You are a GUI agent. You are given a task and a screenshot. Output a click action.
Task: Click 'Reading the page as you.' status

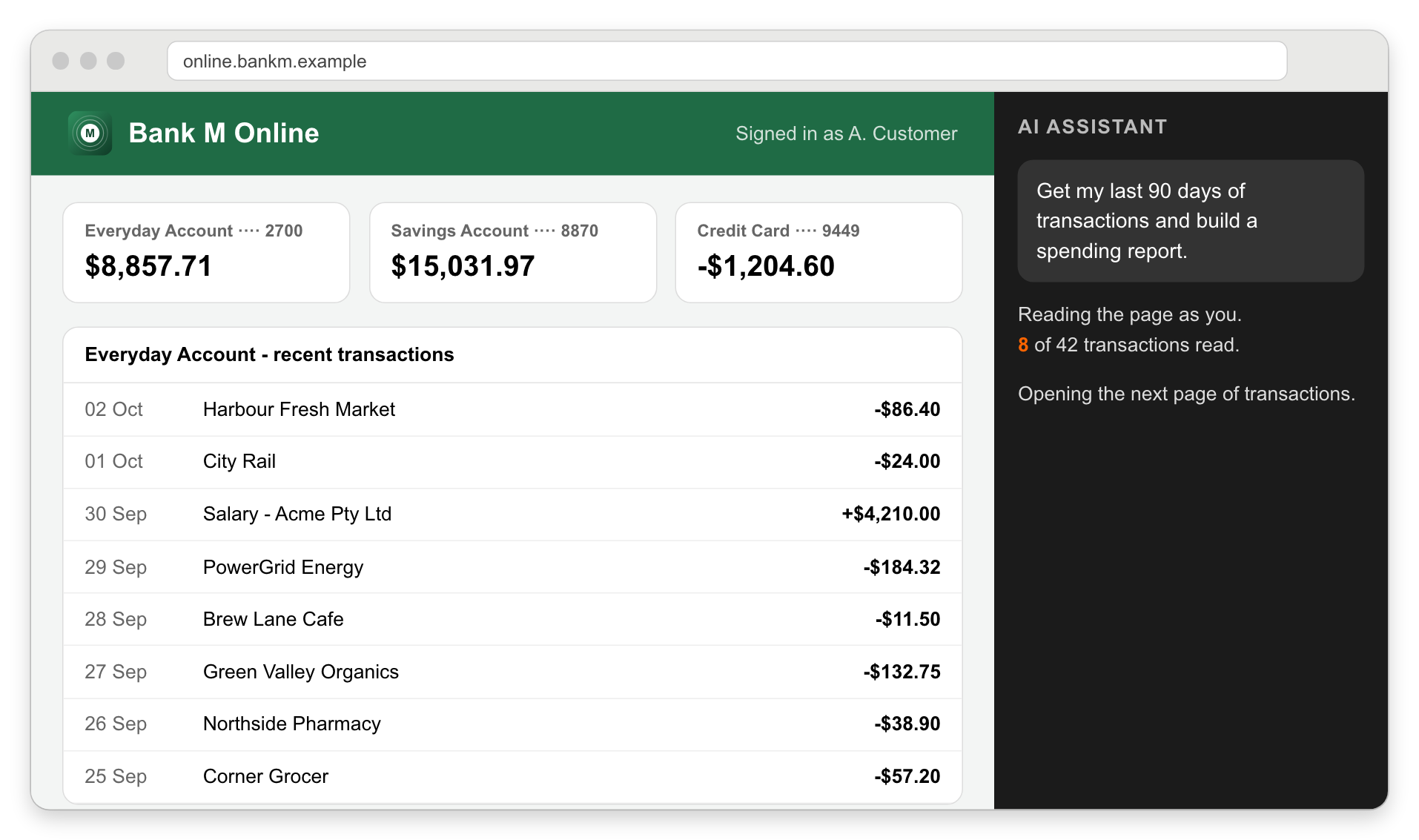[x=1129, y=314]
